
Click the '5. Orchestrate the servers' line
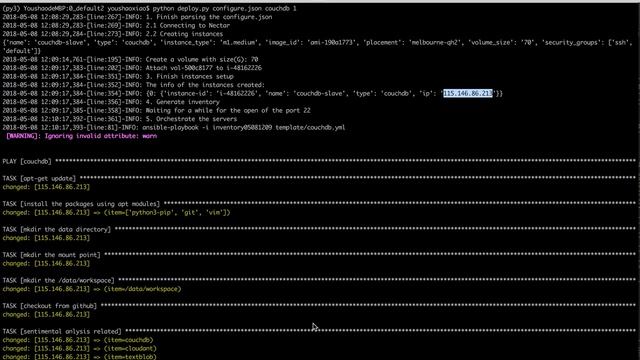(120, 119)
